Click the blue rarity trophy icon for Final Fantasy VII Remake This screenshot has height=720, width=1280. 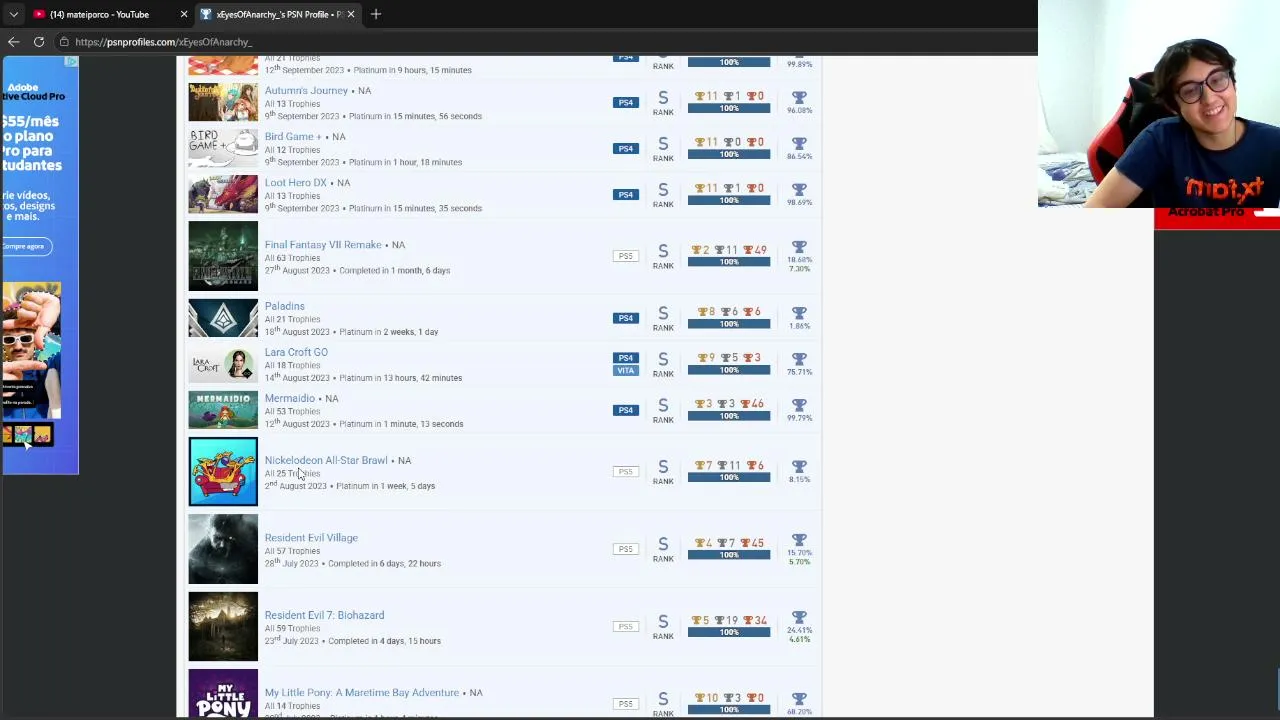point(799,247)
